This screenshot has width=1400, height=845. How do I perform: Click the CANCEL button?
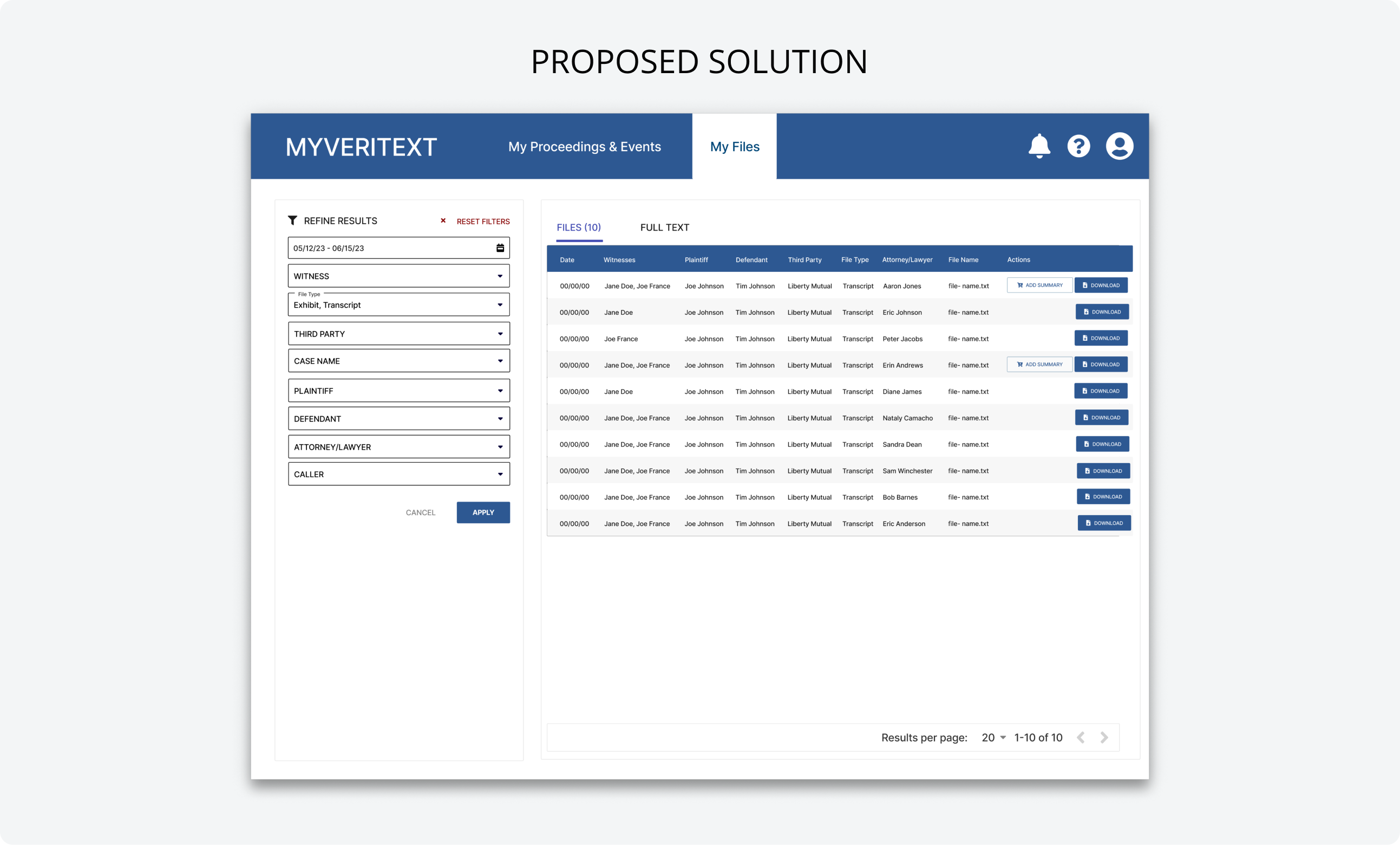tap(421, 512)
